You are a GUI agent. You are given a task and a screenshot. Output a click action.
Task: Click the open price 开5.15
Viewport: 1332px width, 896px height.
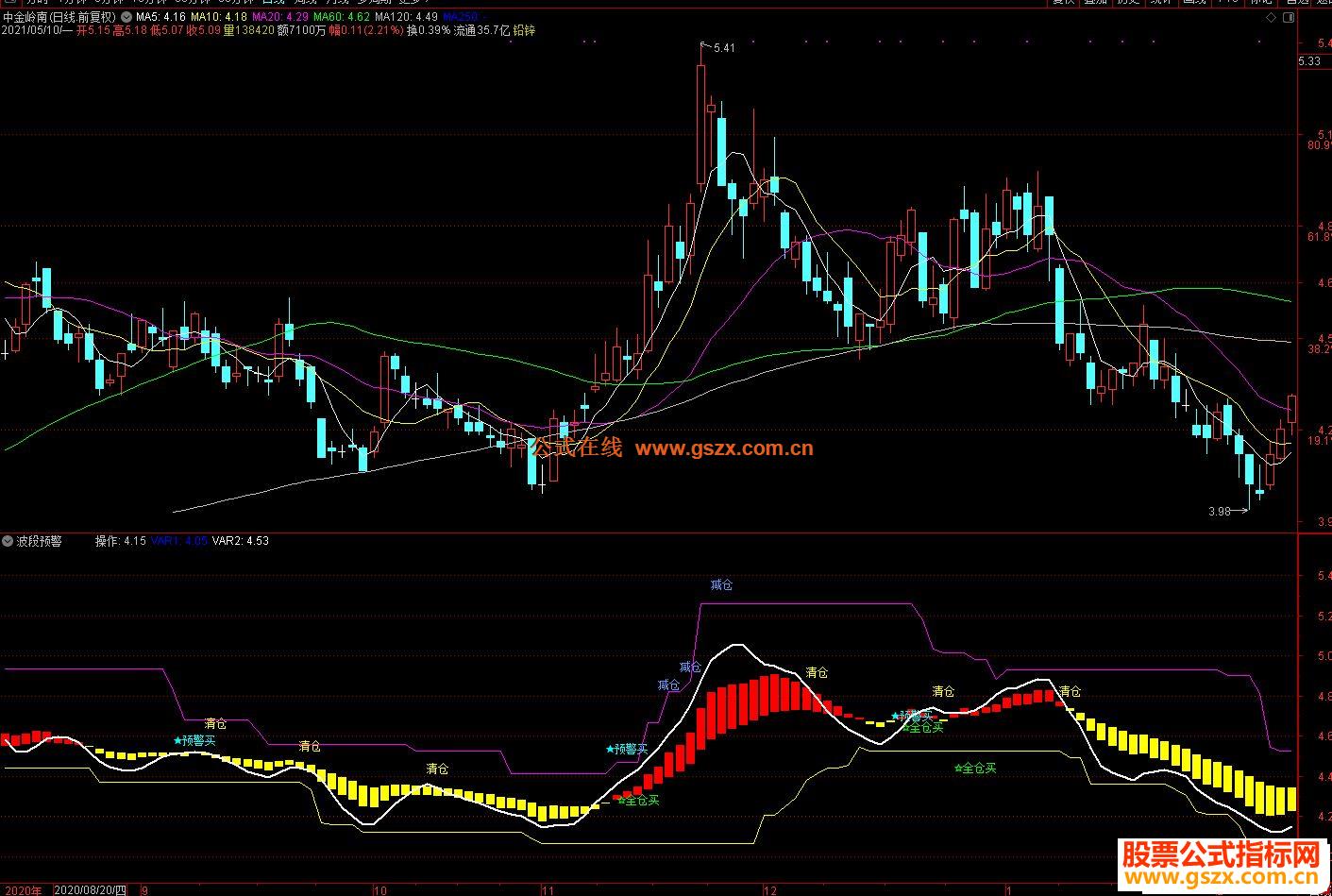[x=93, y=30]
